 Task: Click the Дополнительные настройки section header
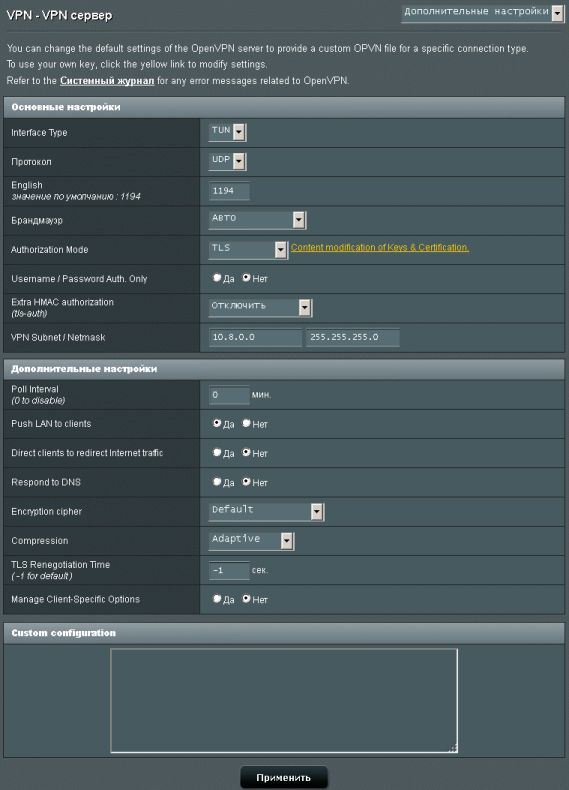pos(284,369)
